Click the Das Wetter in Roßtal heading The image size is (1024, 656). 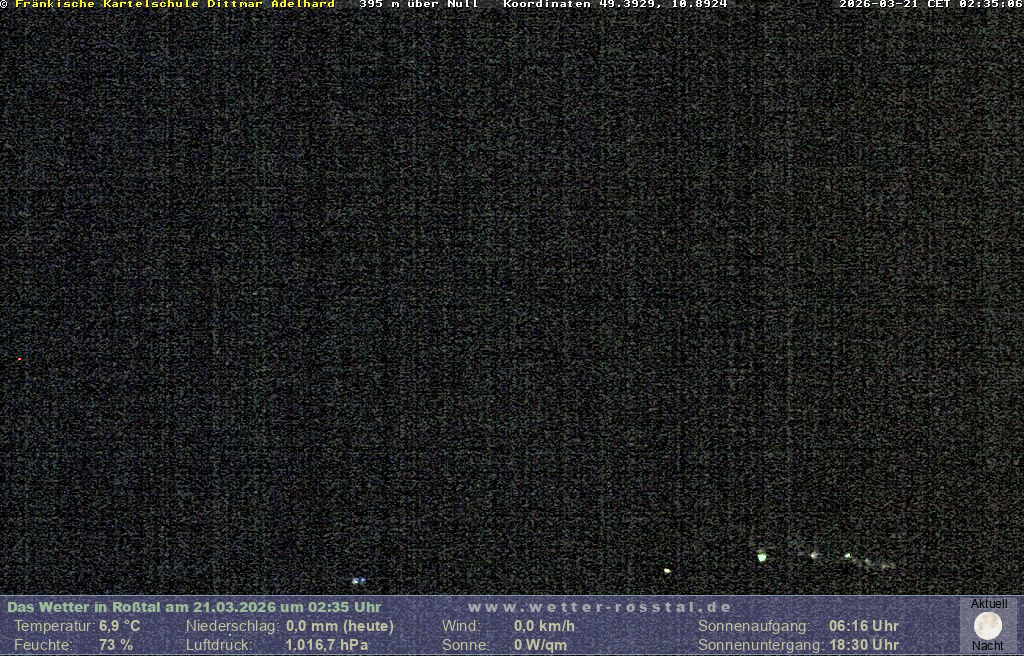(194, 607)
